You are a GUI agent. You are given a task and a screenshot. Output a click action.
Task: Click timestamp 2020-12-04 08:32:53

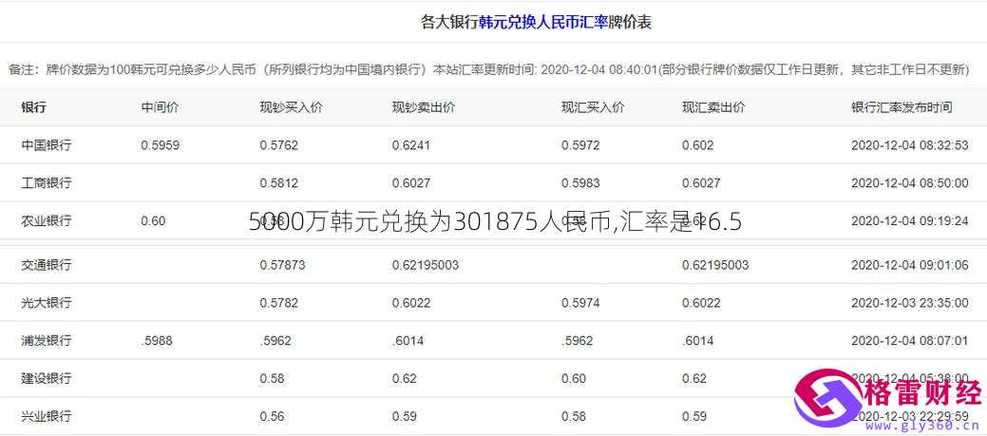910,145
